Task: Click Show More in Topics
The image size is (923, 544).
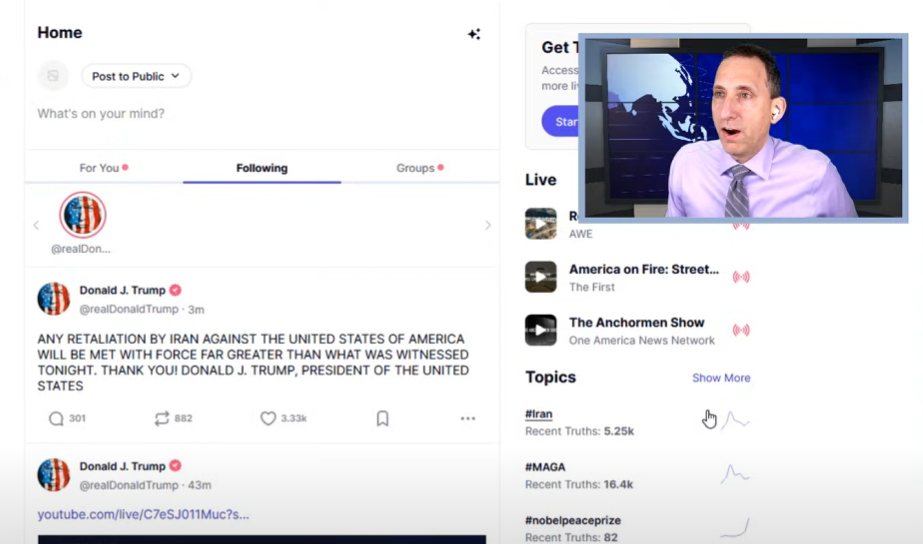Action: tap(721, 378)
